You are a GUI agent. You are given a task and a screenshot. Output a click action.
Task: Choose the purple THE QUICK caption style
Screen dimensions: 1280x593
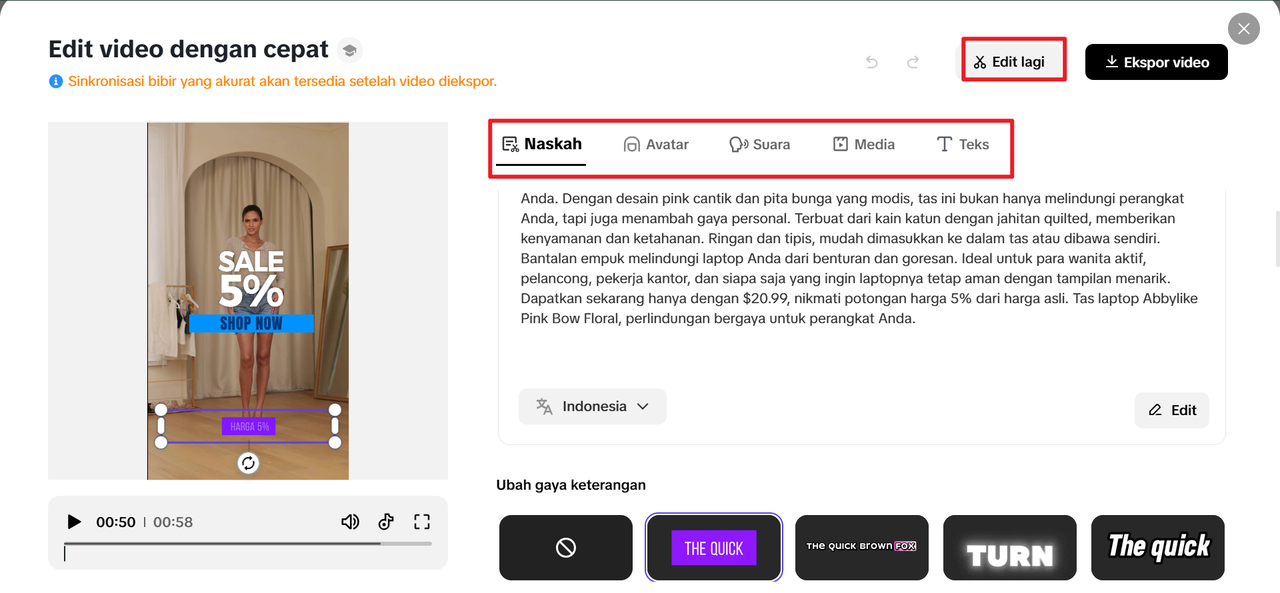click(x=714, y=547)
